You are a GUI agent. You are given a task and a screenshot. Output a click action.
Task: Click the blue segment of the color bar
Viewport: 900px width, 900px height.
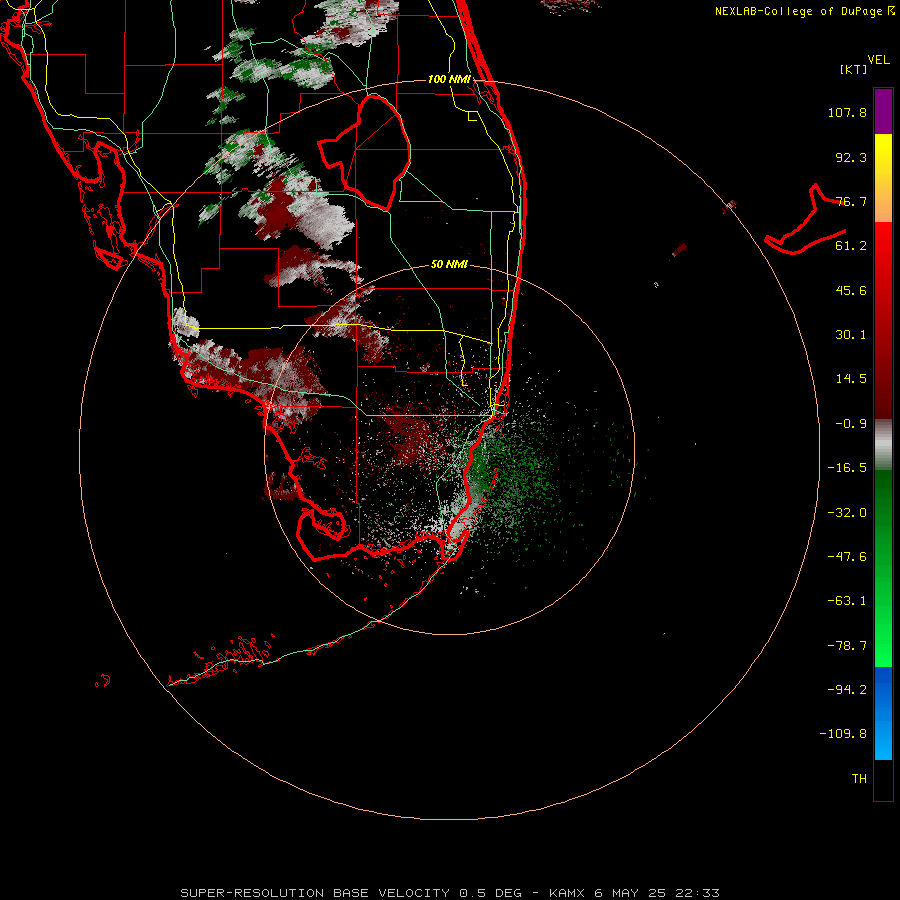point(883,713)
